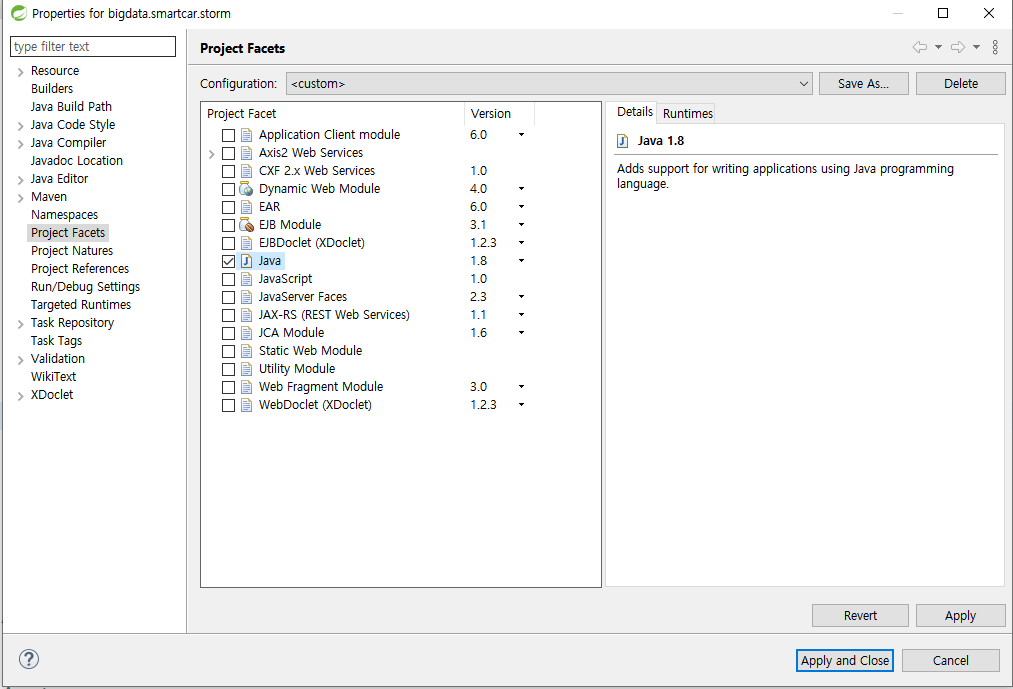Click the EAR facet document icon
The width and height of the screenshot is (1013, 689).
246,207
